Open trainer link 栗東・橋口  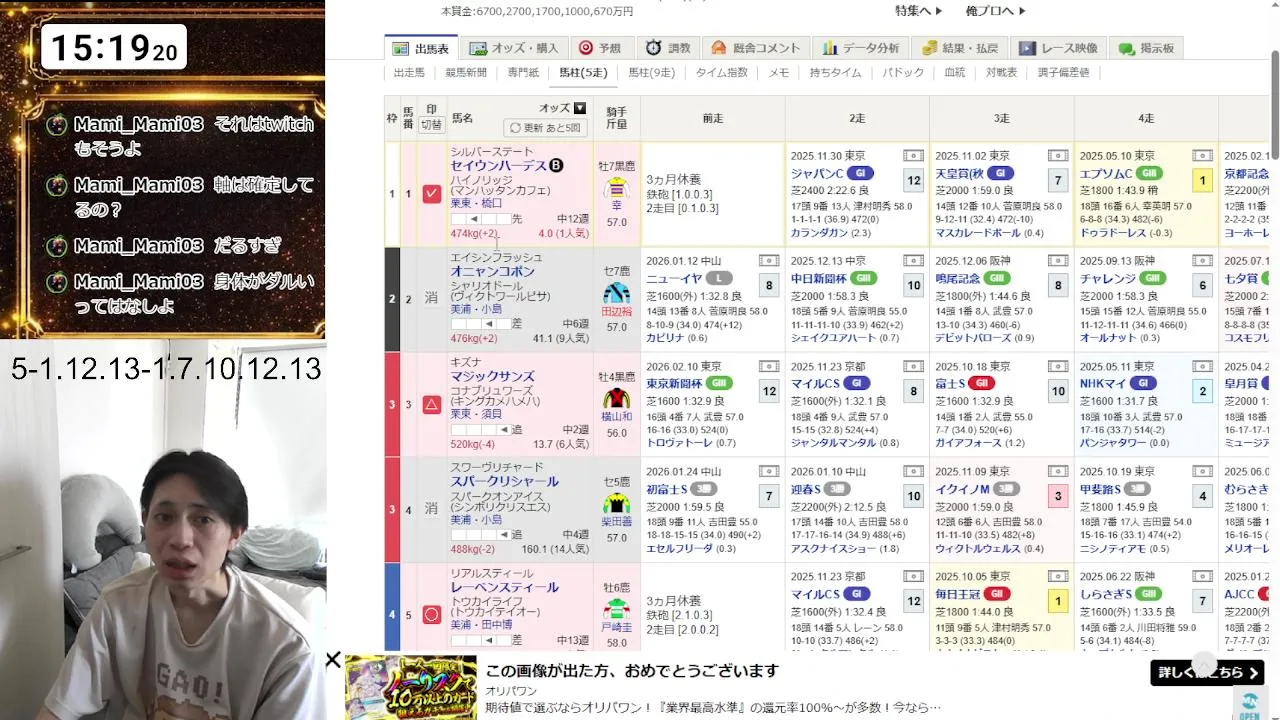[x=476, y=204]
